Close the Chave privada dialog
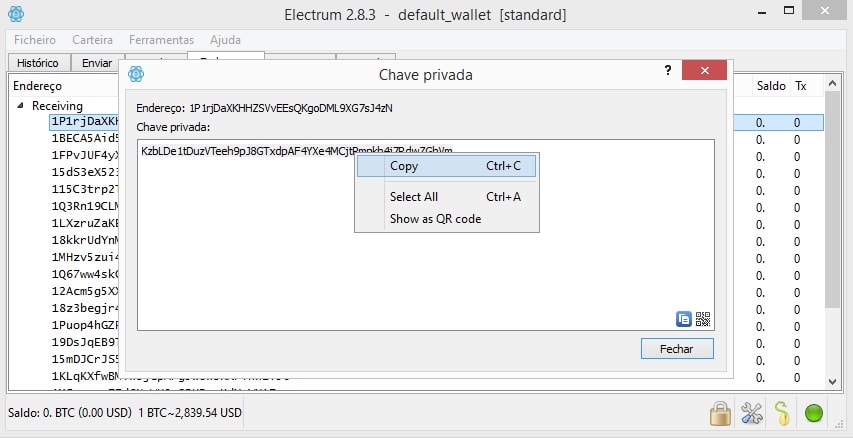 click(704, 70)
